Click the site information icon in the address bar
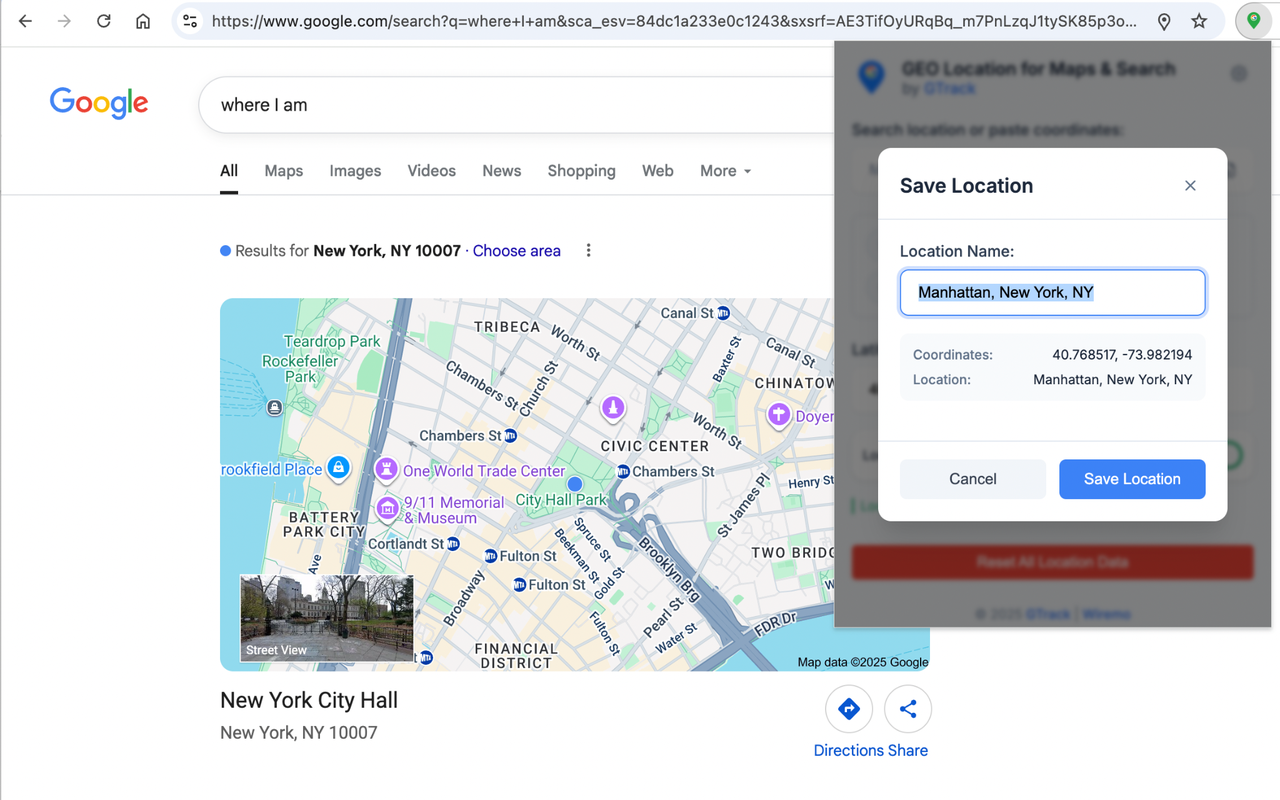 click(190, 20)
